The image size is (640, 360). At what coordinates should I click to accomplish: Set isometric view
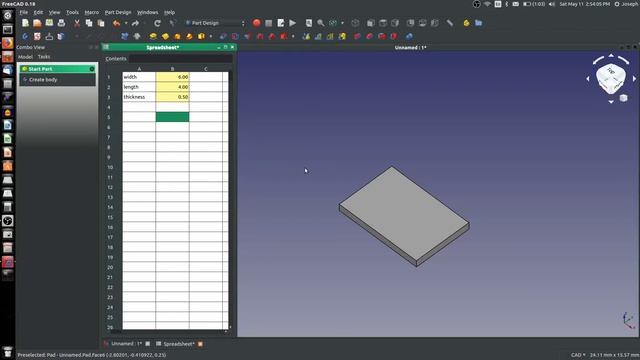(x=355, y=23)
